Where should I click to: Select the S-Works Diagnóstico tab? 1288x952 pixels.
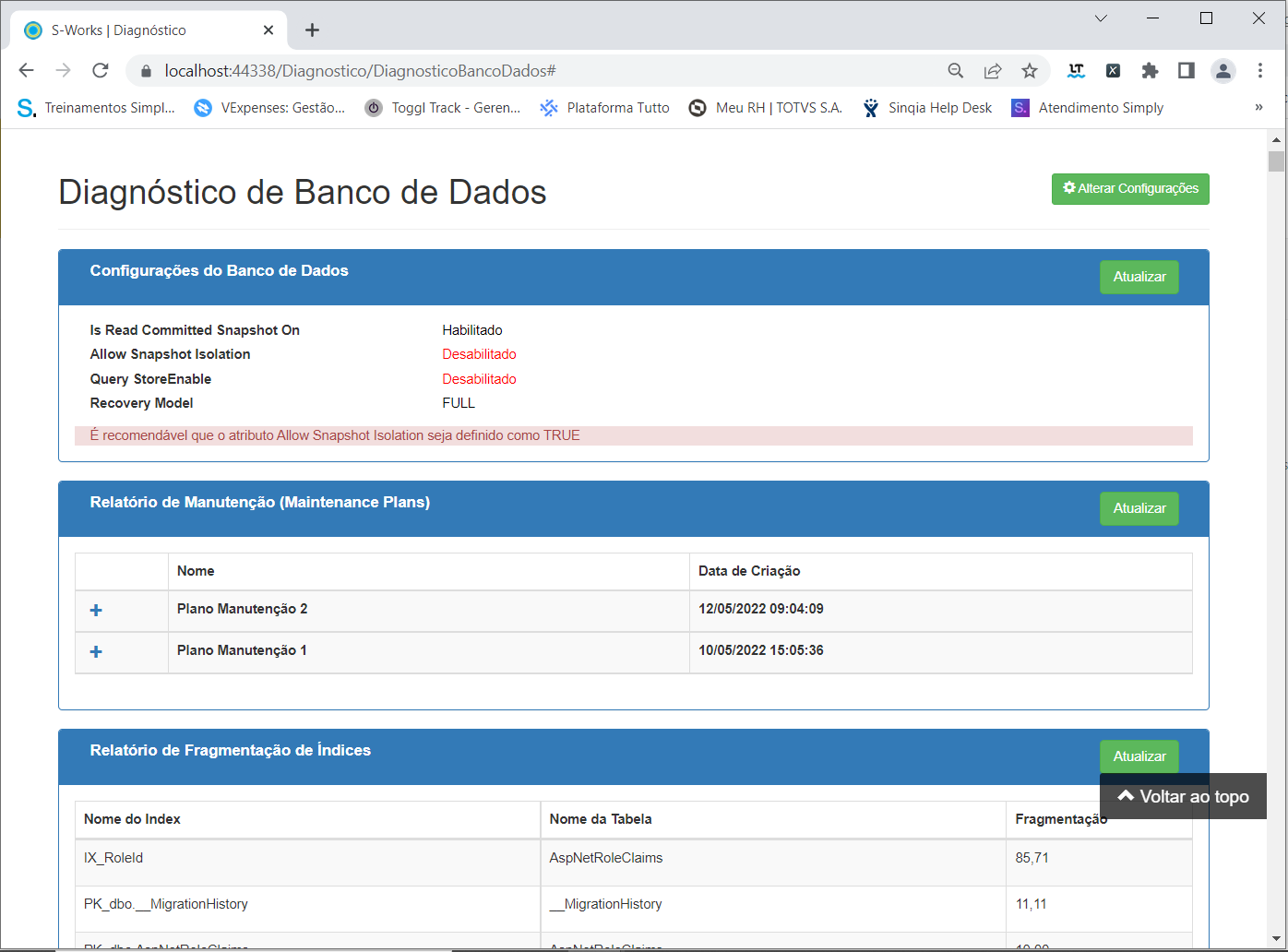[148, 30]
